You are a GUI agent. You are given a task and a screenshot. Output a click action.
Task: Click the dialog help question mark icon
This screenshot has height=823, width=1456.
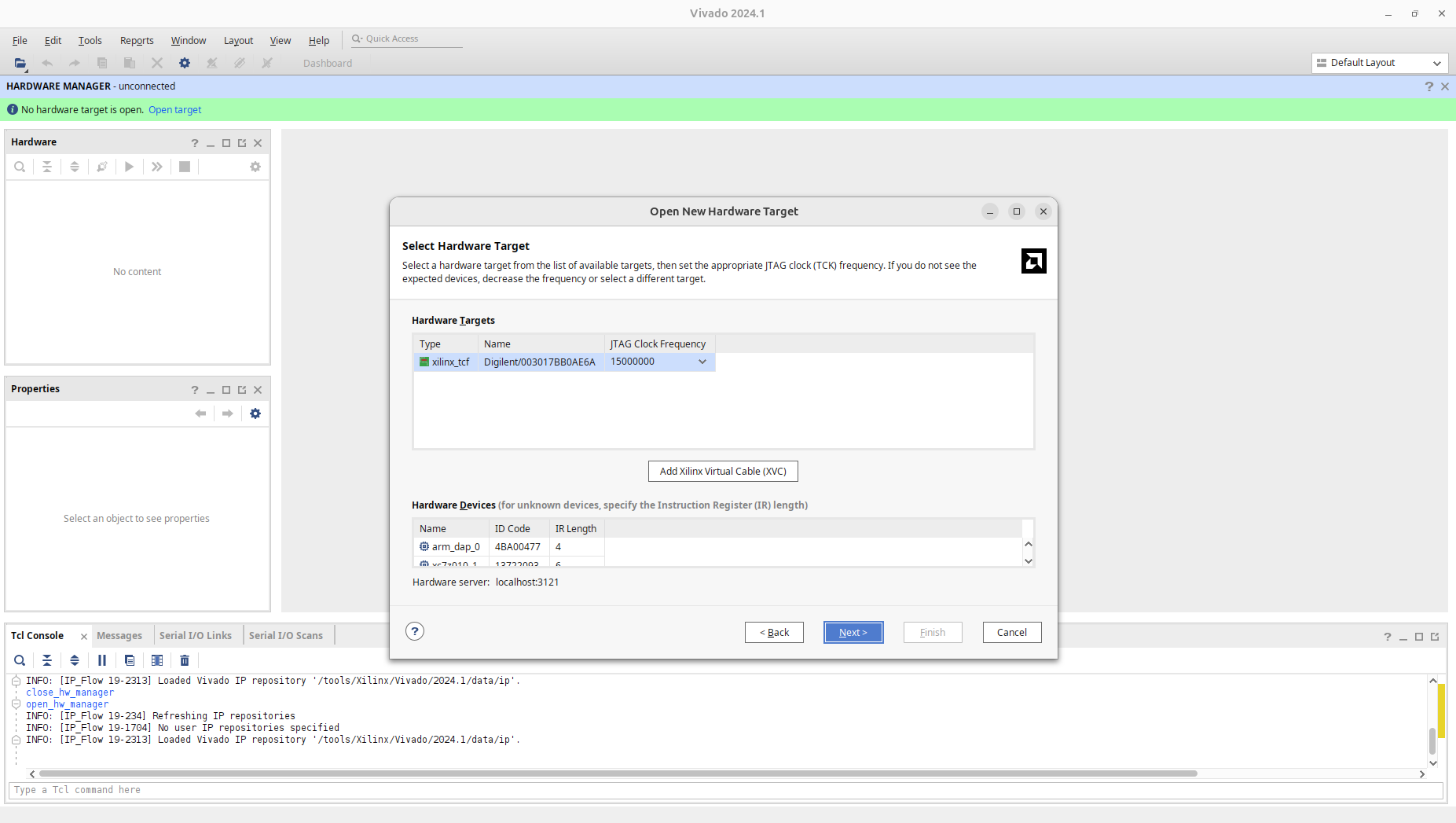pyautogui.click(x=415, y=631)
